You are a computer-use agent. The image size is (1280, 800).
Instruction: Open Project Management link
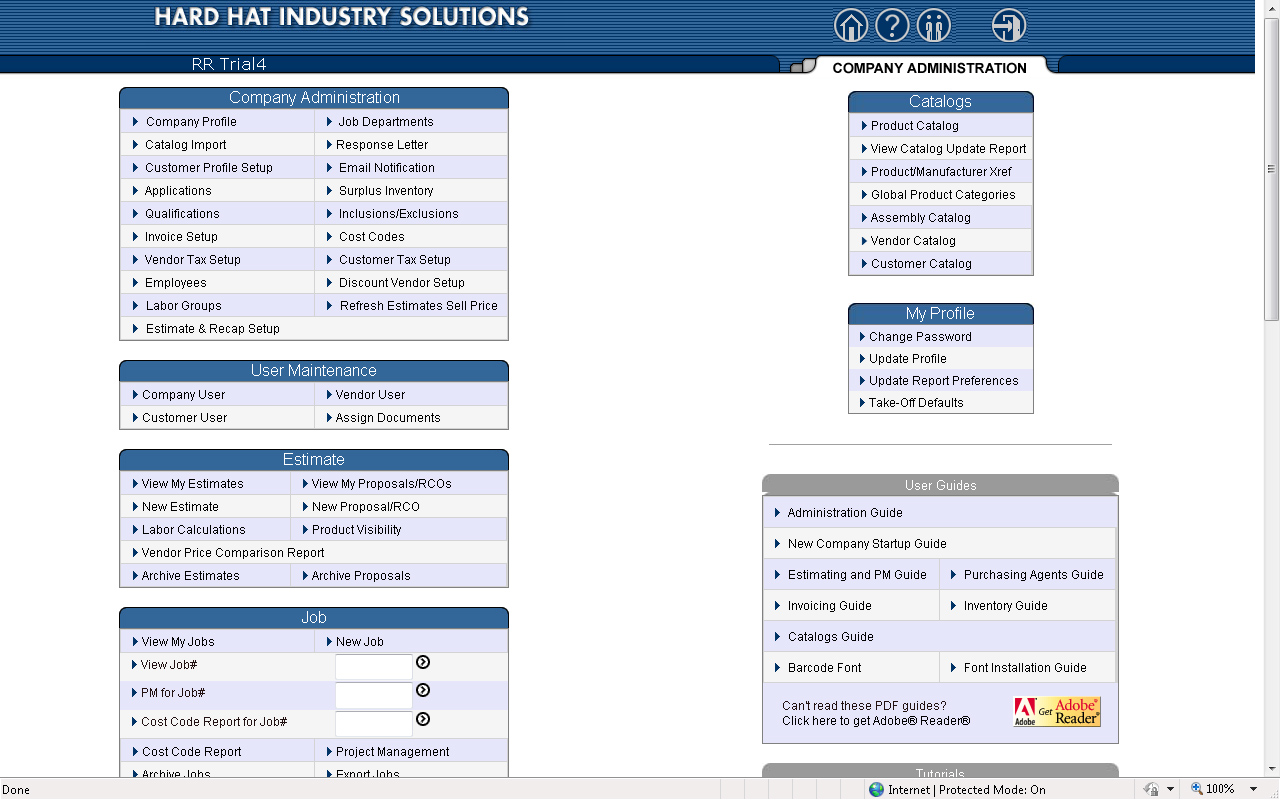393,752
